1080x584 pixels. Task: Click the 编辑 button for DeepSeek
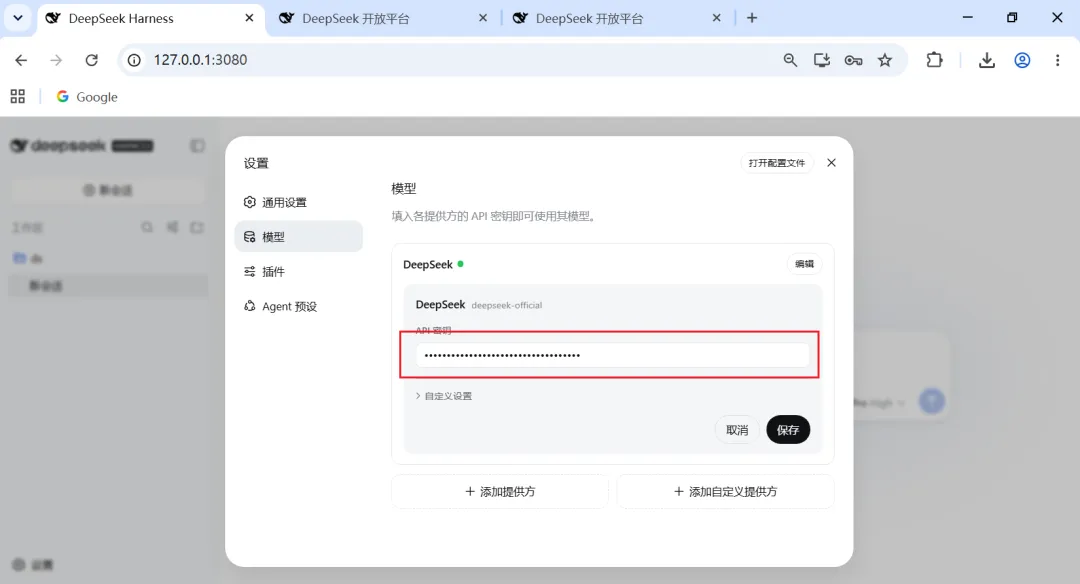tap(804, 264)
